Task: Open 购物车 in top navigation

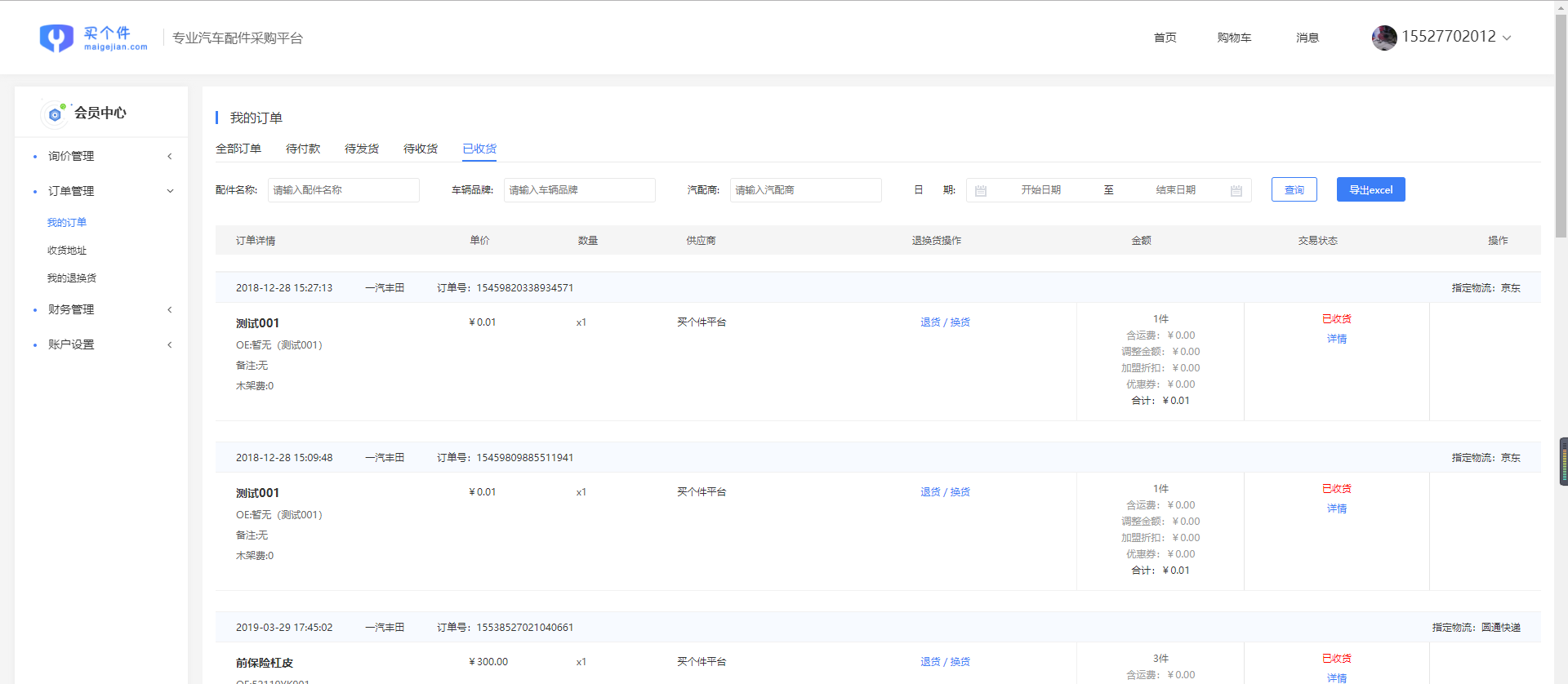Action: (x=1234, y=38)
